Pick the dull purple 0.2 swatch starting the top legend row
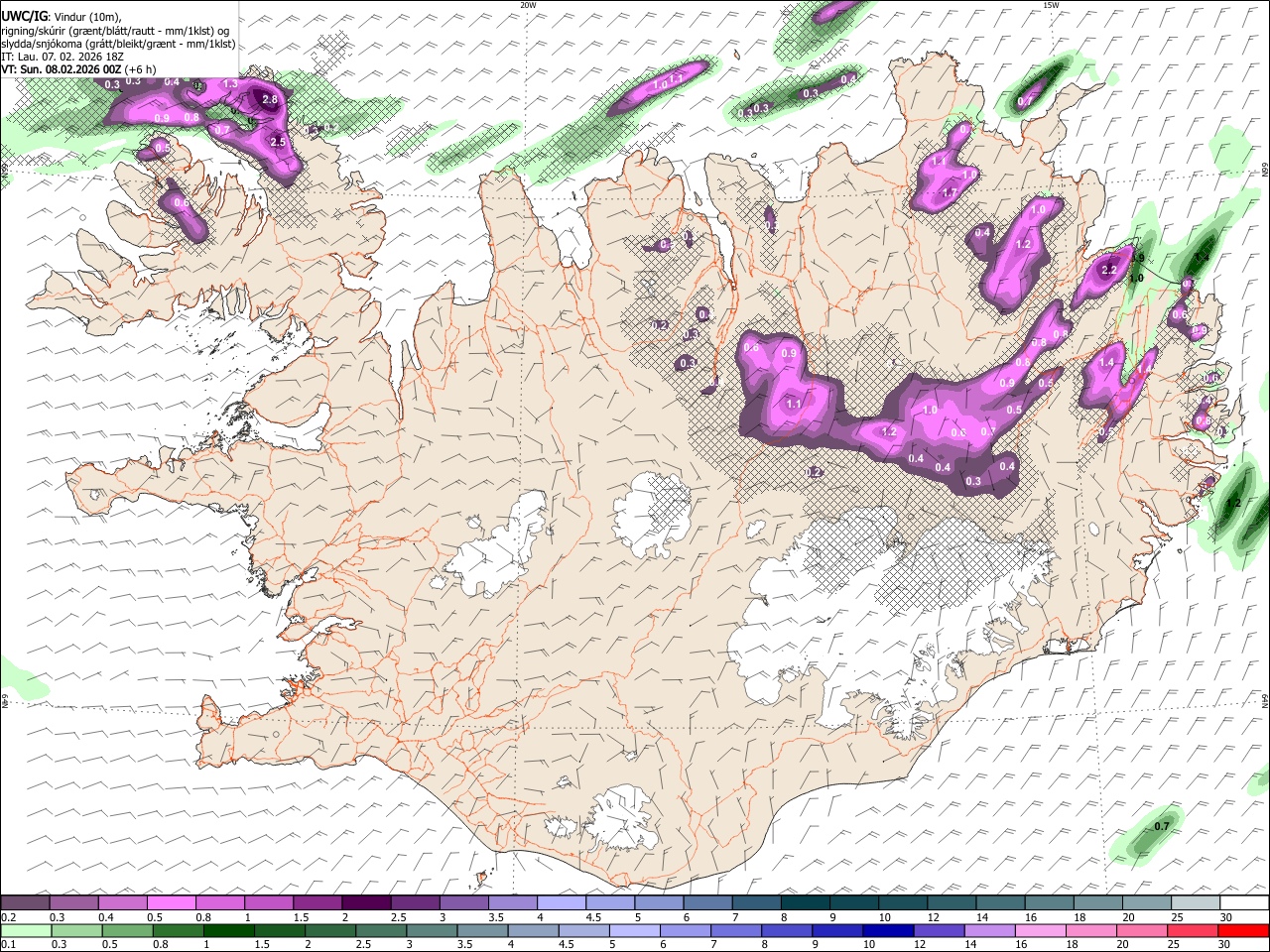This screenshot has height=952, width=1270. 26,903
